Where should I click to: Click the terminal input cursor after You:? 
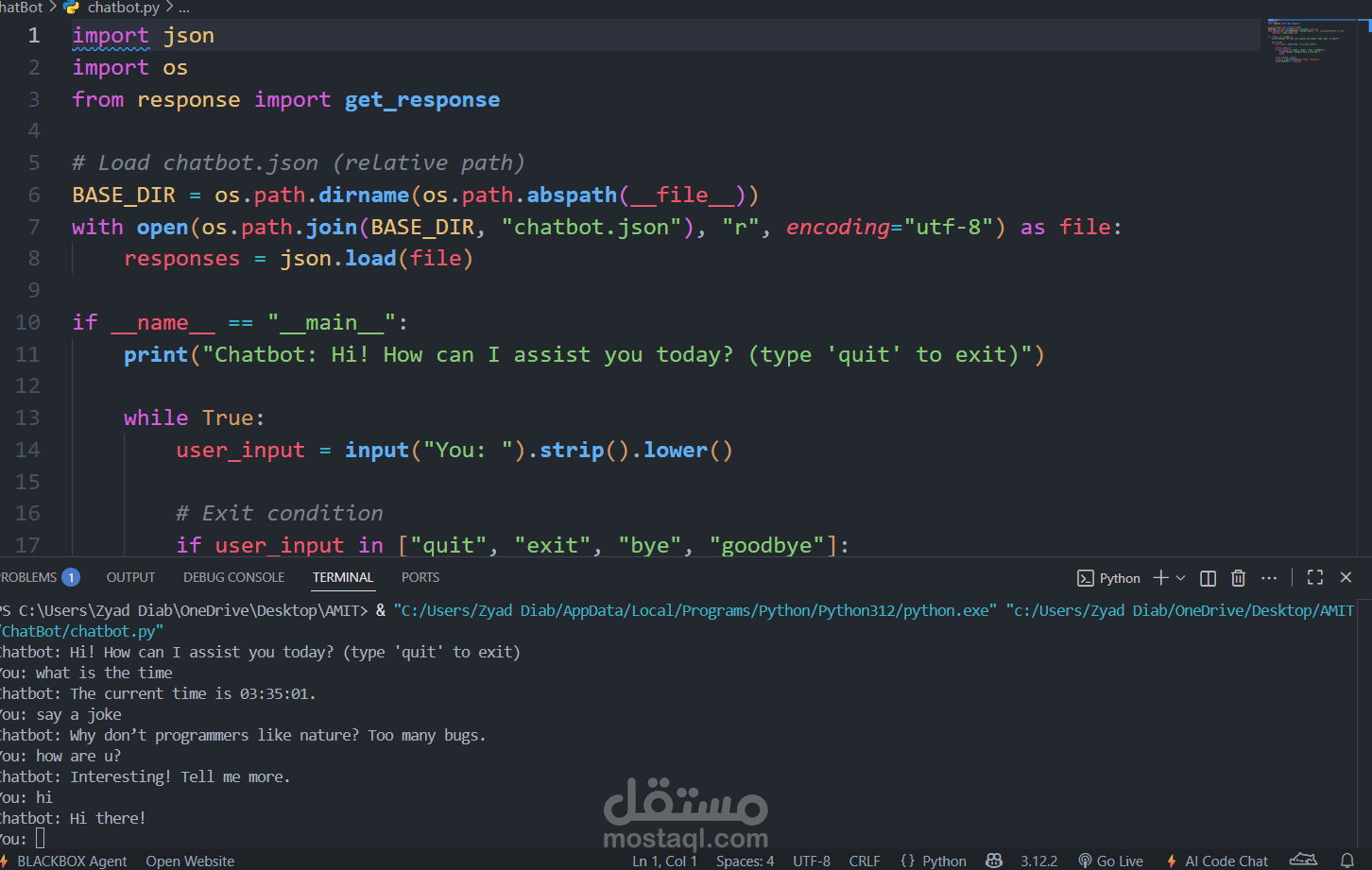(x=40, y=839)
